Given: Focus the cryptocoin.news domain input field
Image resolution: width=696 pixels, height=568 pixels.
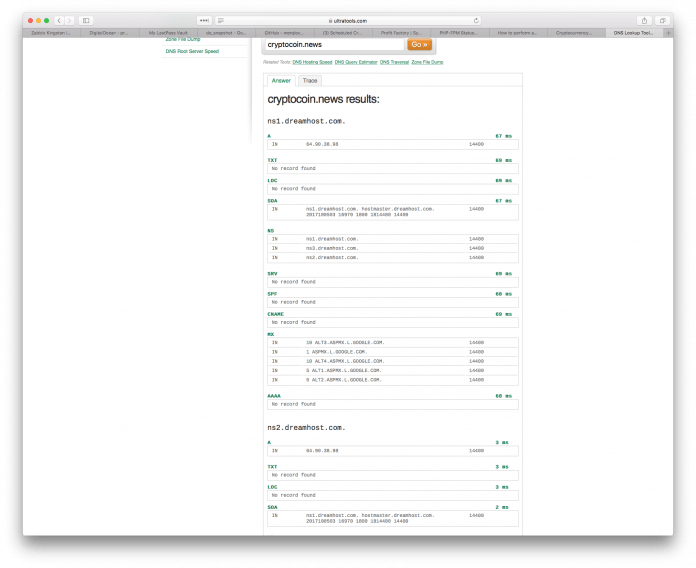Looking at the screenshot, I should pyautogui.click(x=335, y=44).
